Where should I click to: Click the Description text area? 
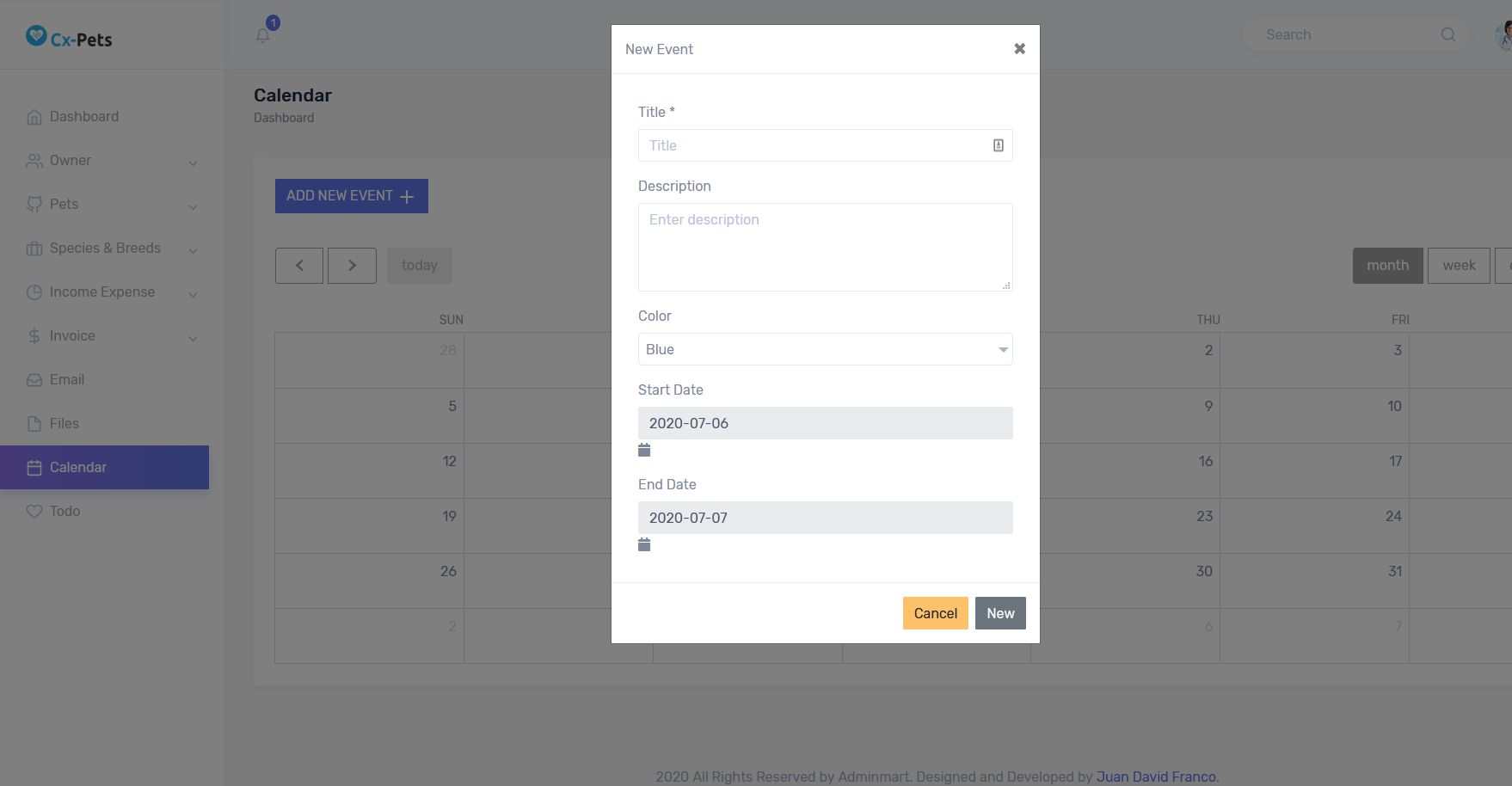825,247
